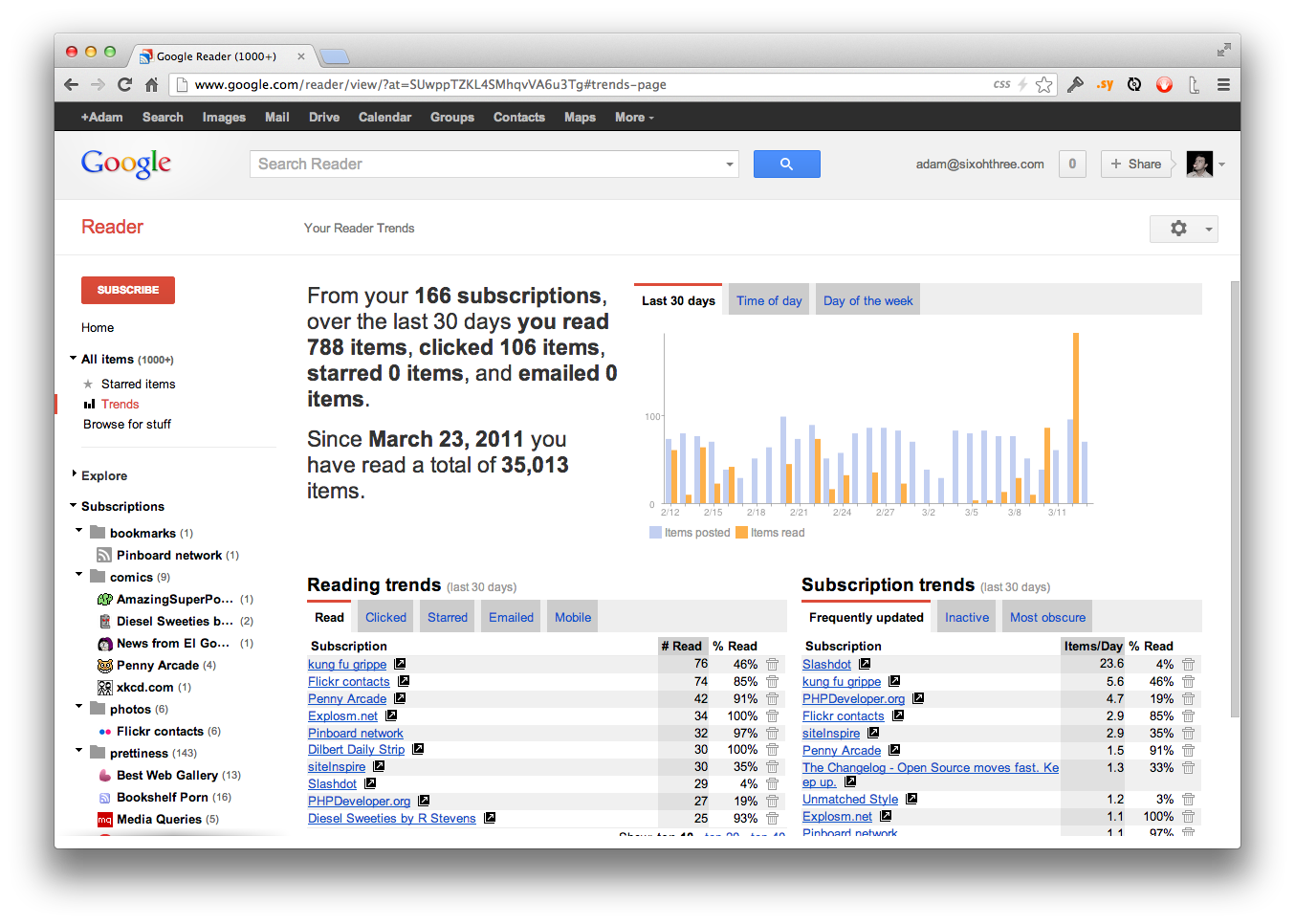Reload the page with the refresh icon

[124, 84]
